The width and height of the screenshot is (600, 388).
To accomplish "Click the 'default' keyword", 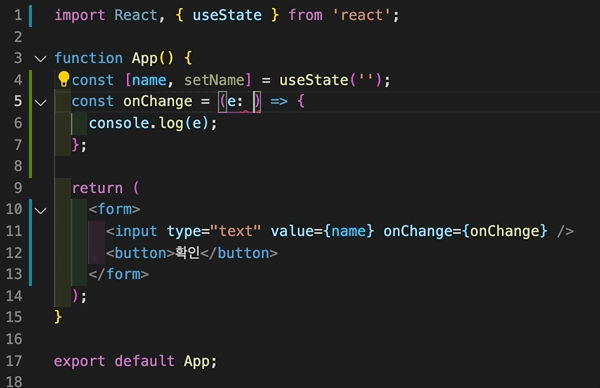I will click(144, 361).
